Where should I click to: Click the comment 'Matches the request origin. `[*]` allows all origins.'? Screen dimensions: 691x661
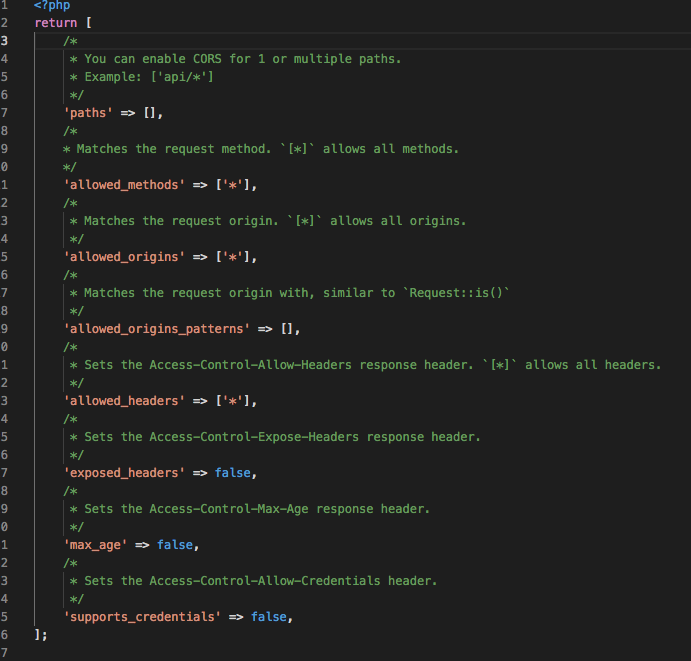point(275,221)
